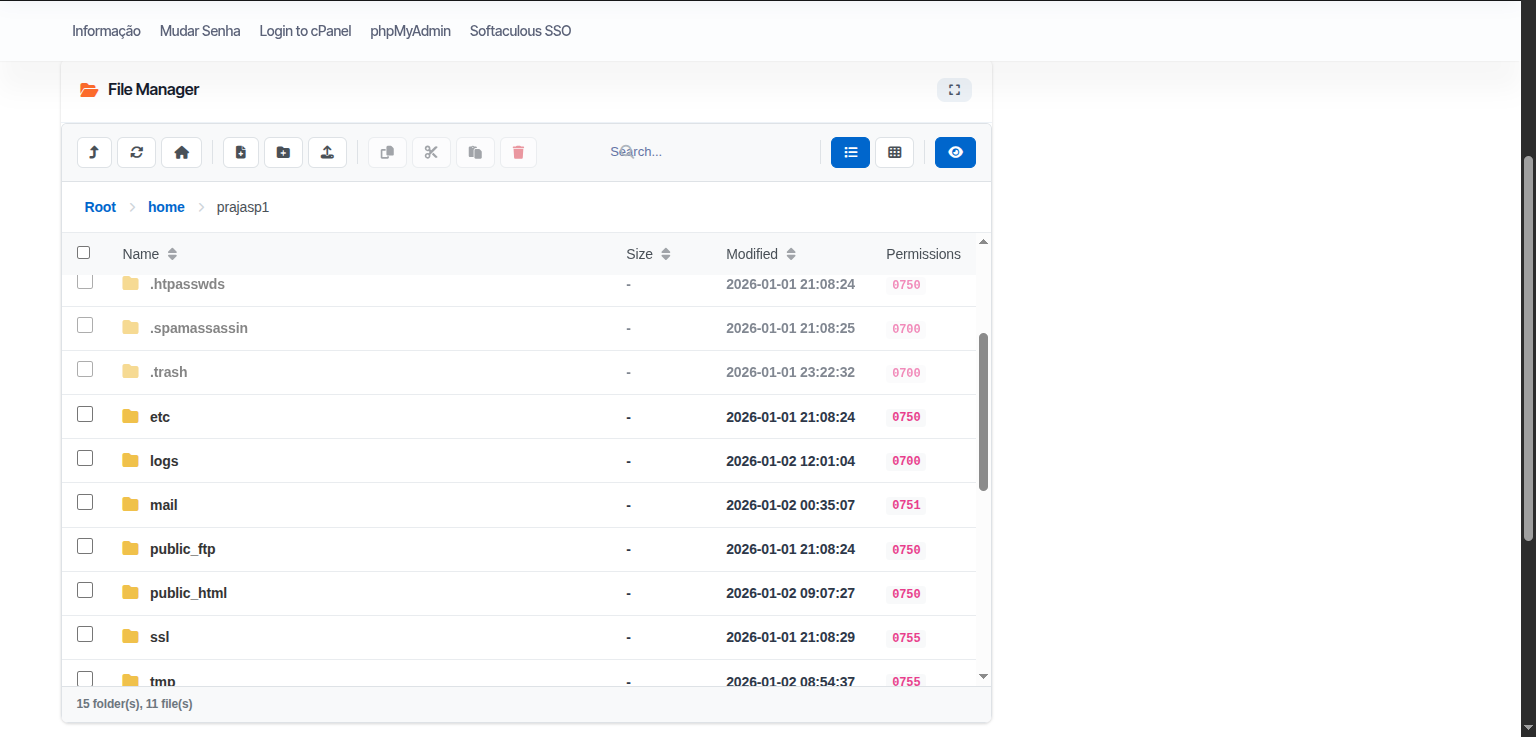Refresh the file listing
Viewport: 1536px width, 737px height.
coord(136,152)
